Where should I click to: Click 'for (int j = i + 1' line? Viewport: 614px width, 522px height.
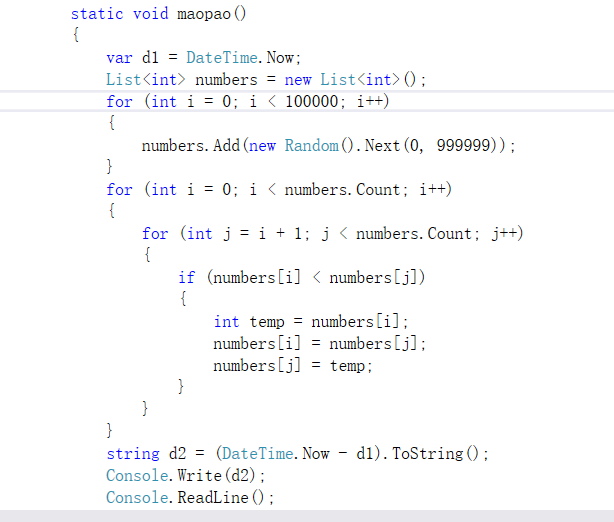332,234
